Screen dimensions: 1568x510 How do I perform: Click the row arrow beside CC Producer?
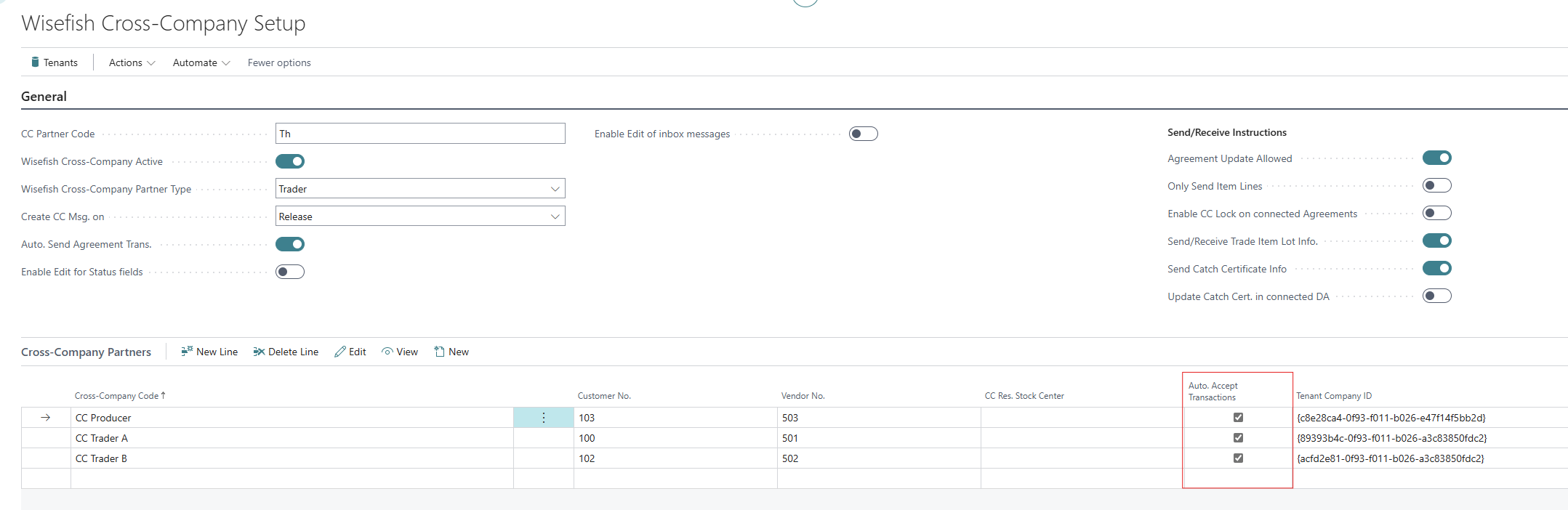[45, 418]
